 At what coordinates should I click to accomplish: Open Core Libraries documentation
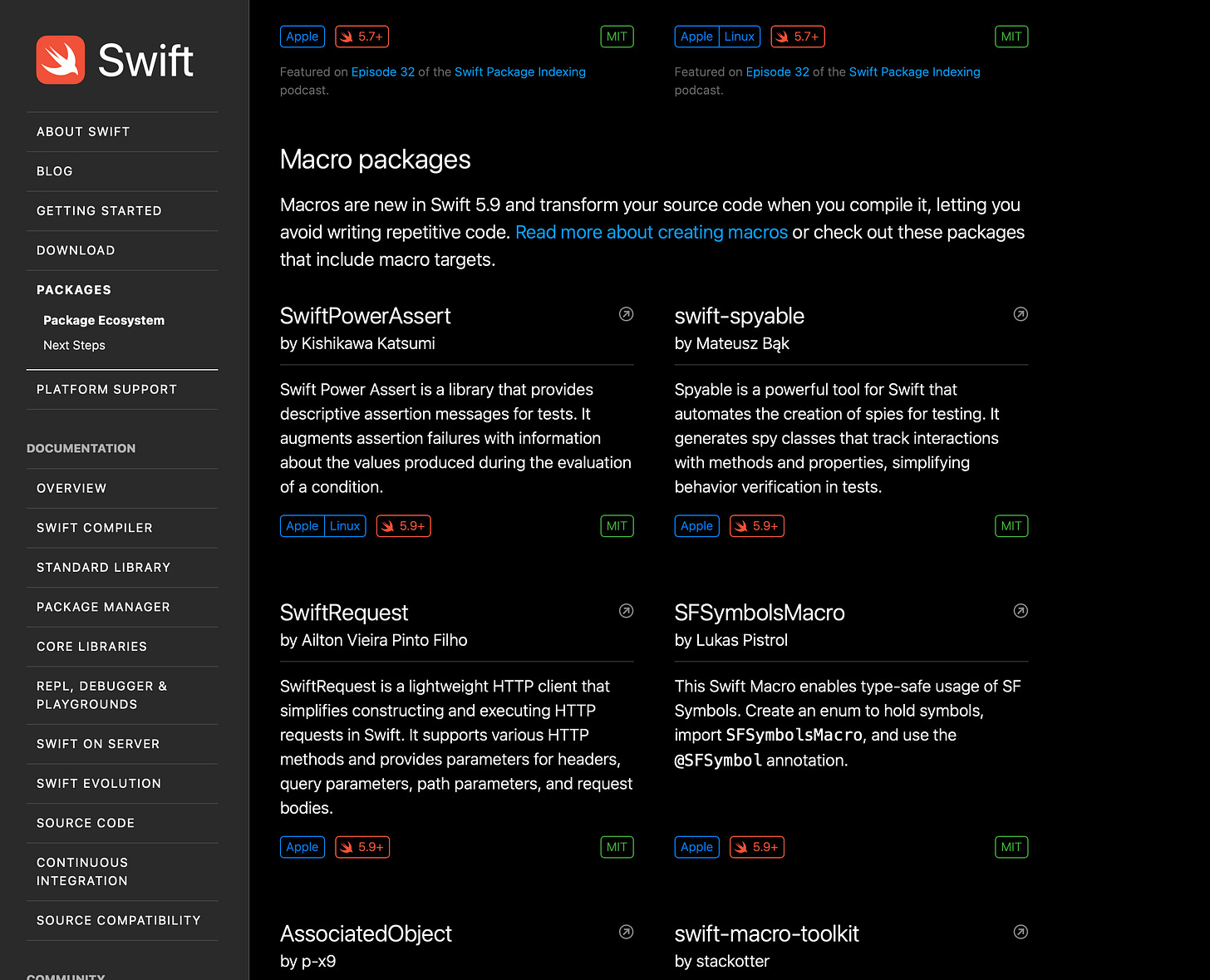tap(91, 647)
